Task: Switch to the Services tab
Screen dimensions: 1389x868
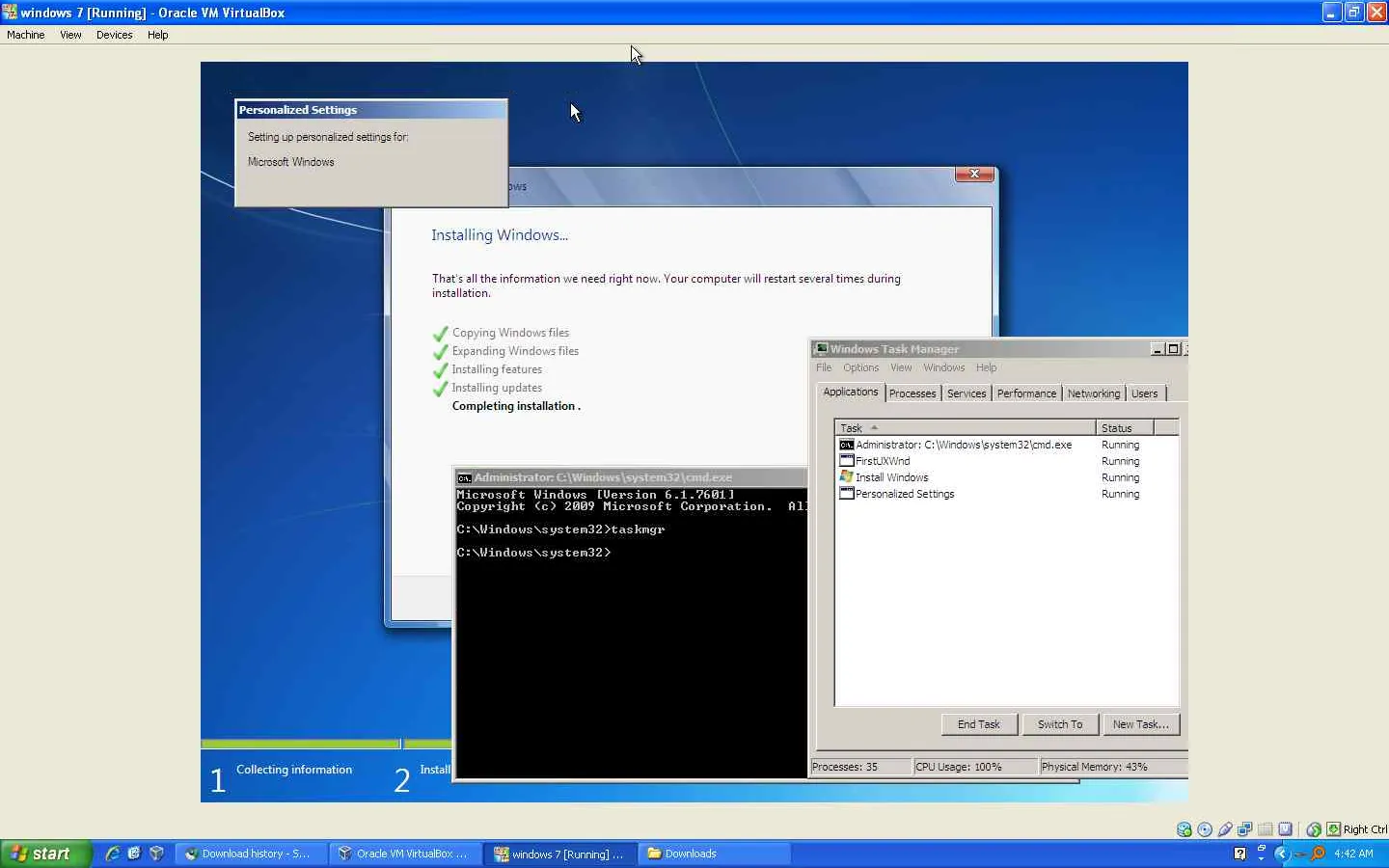Action: point(967,393)
